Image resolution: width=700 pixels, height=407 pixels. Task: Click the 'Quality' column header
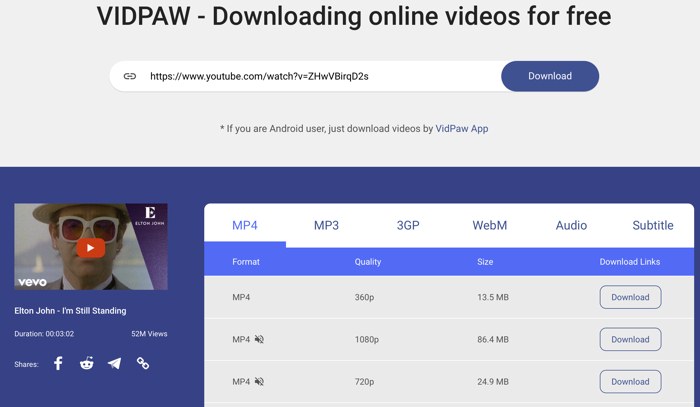(x=368, y=262)
